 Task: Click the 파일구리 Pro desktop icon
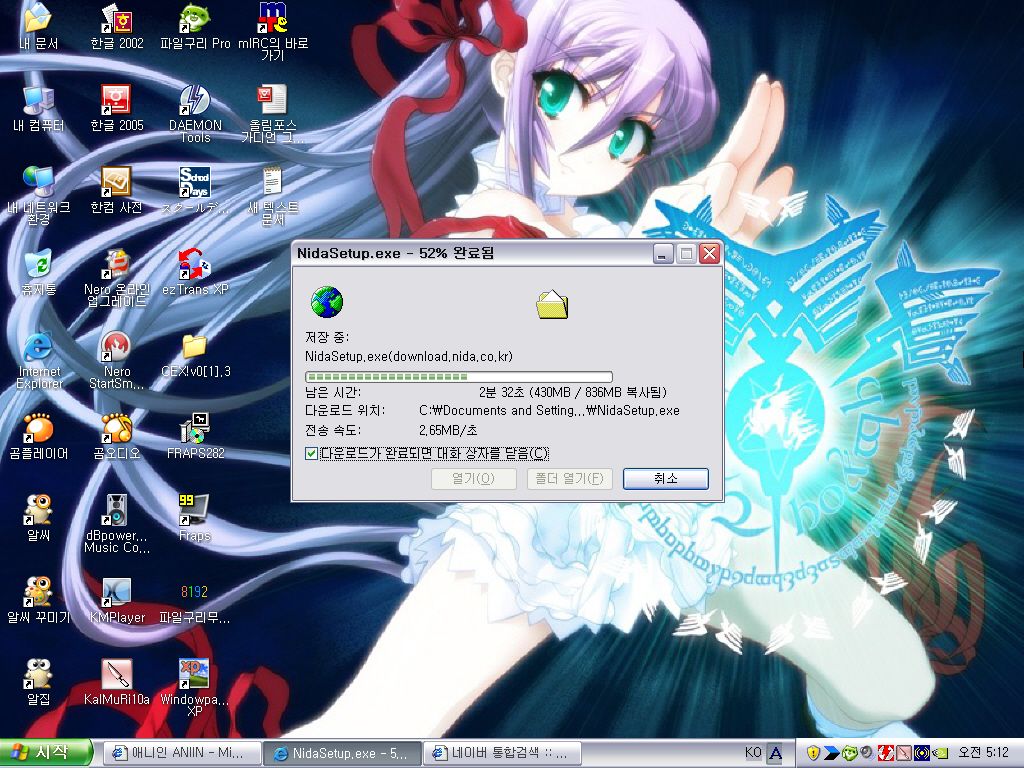coord(194,19)
